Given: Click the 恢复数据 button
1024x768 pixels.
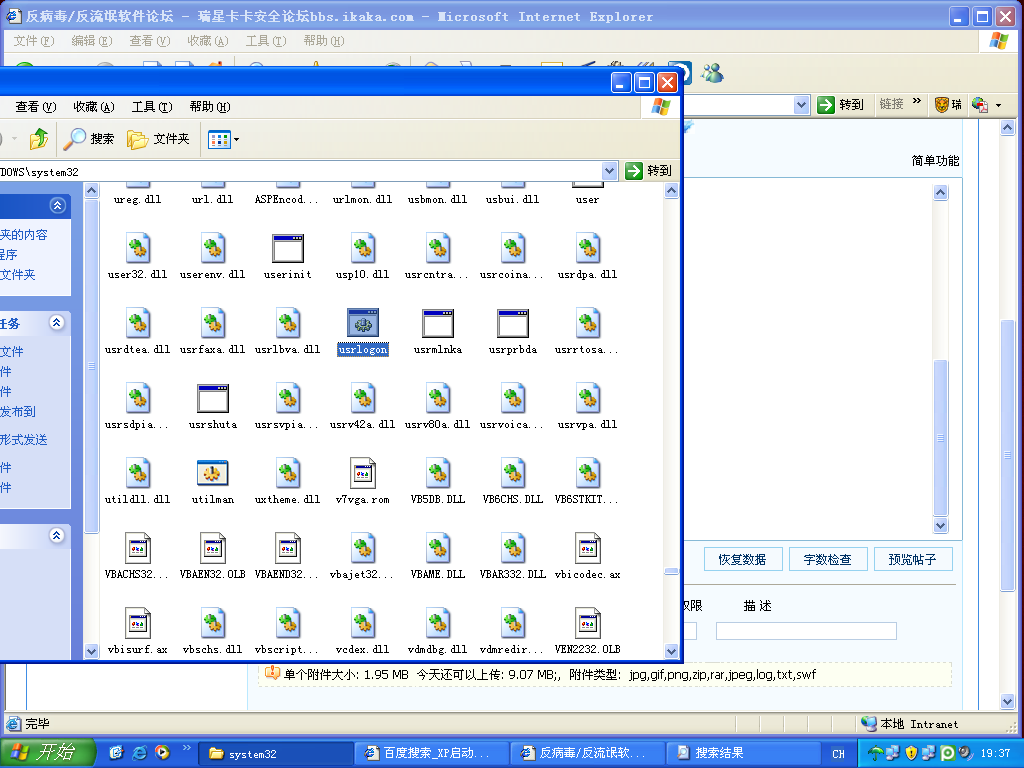Looking at the screenshot, I should click(742, 559).
